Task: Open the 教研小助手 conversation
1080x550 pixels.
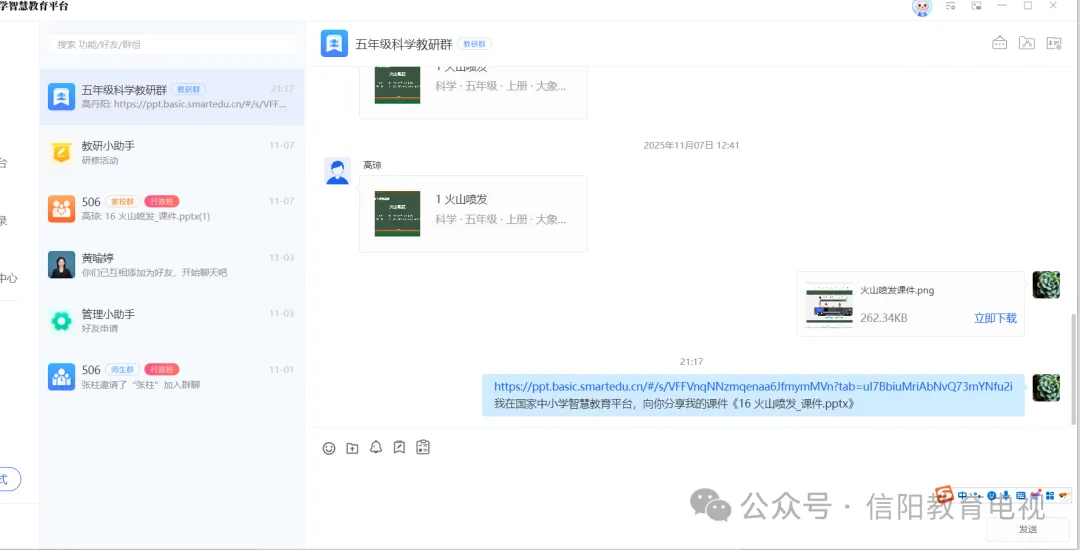Action: [172, 153]
